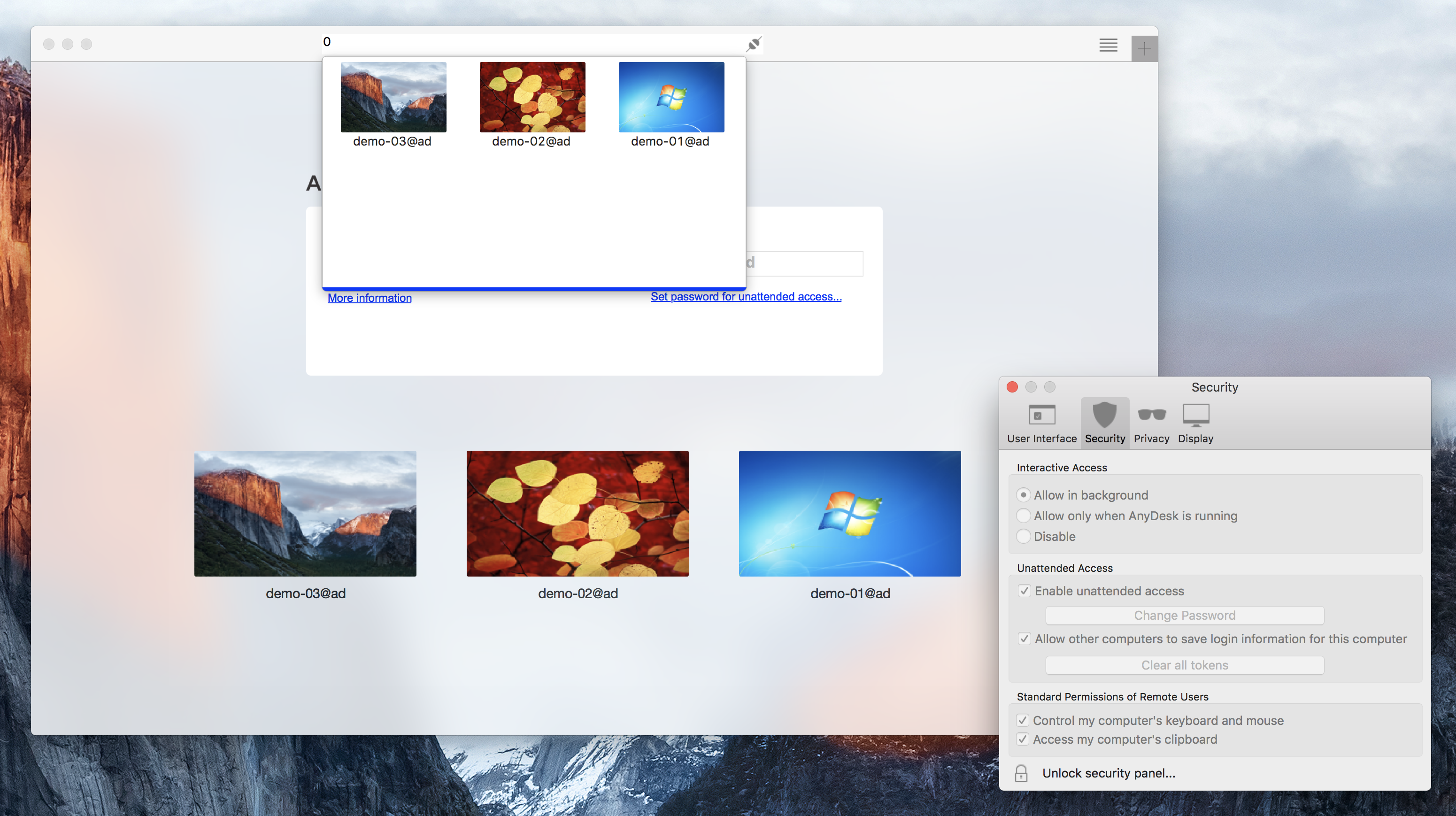Toggle Allow other computers to save login info
The height and width of the screenshot is (816, 1456).
1023,638
